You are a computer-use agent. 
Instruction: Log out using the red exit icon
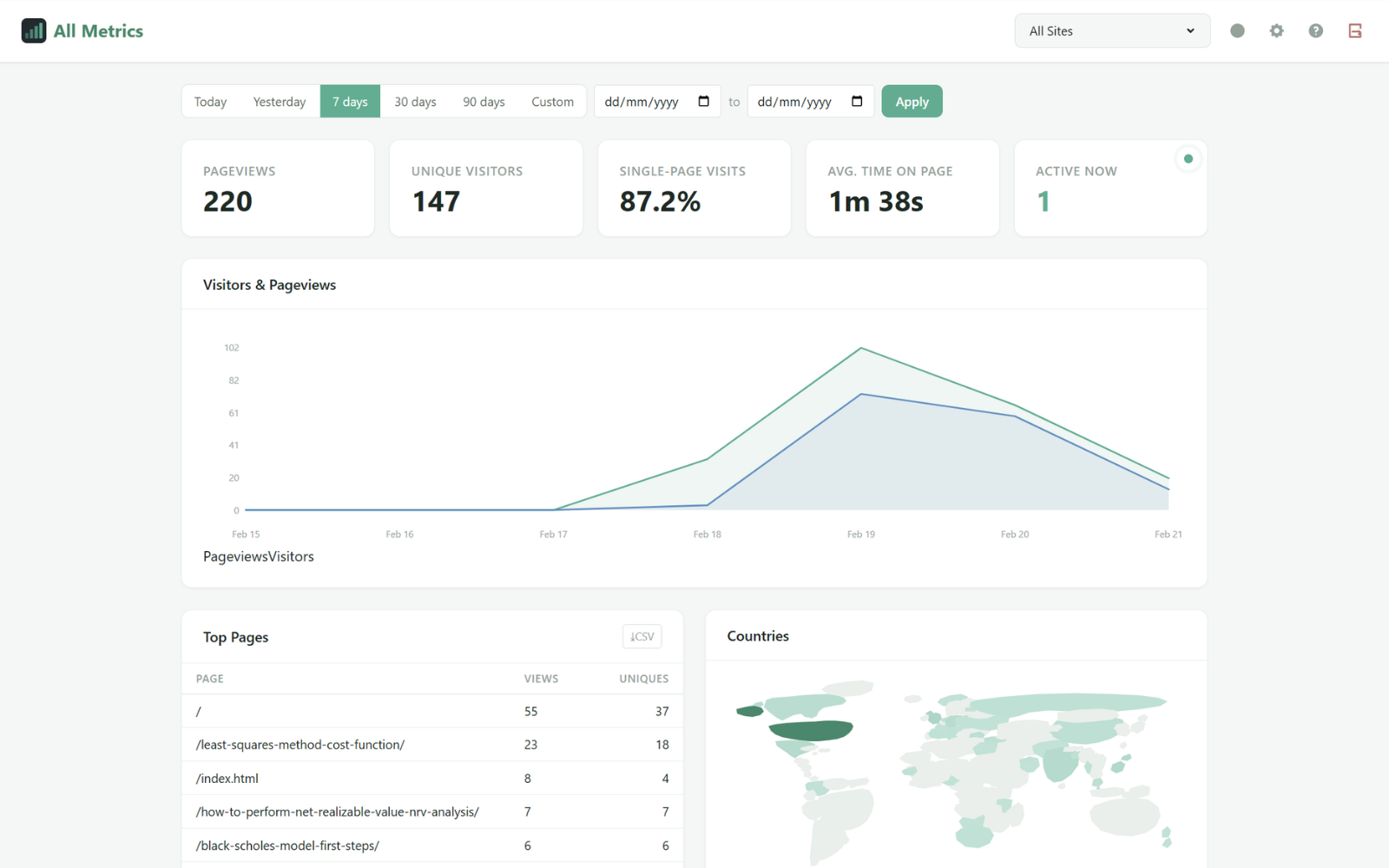coord(1355,31)
